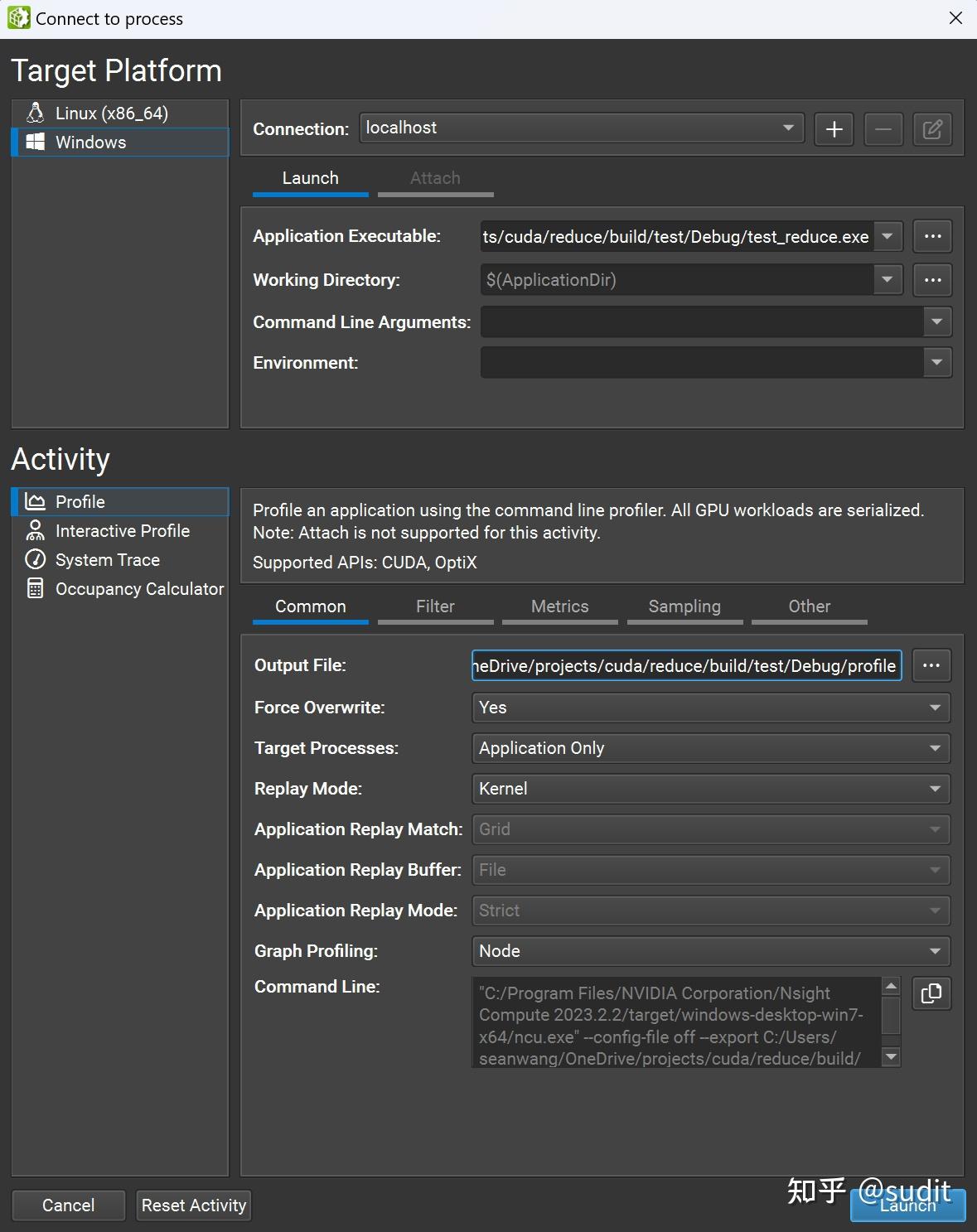Click the edit connection pencil icon
The height and width of the screenshot is (1232, 977).
pyautogui.click(x=932, y=129)
